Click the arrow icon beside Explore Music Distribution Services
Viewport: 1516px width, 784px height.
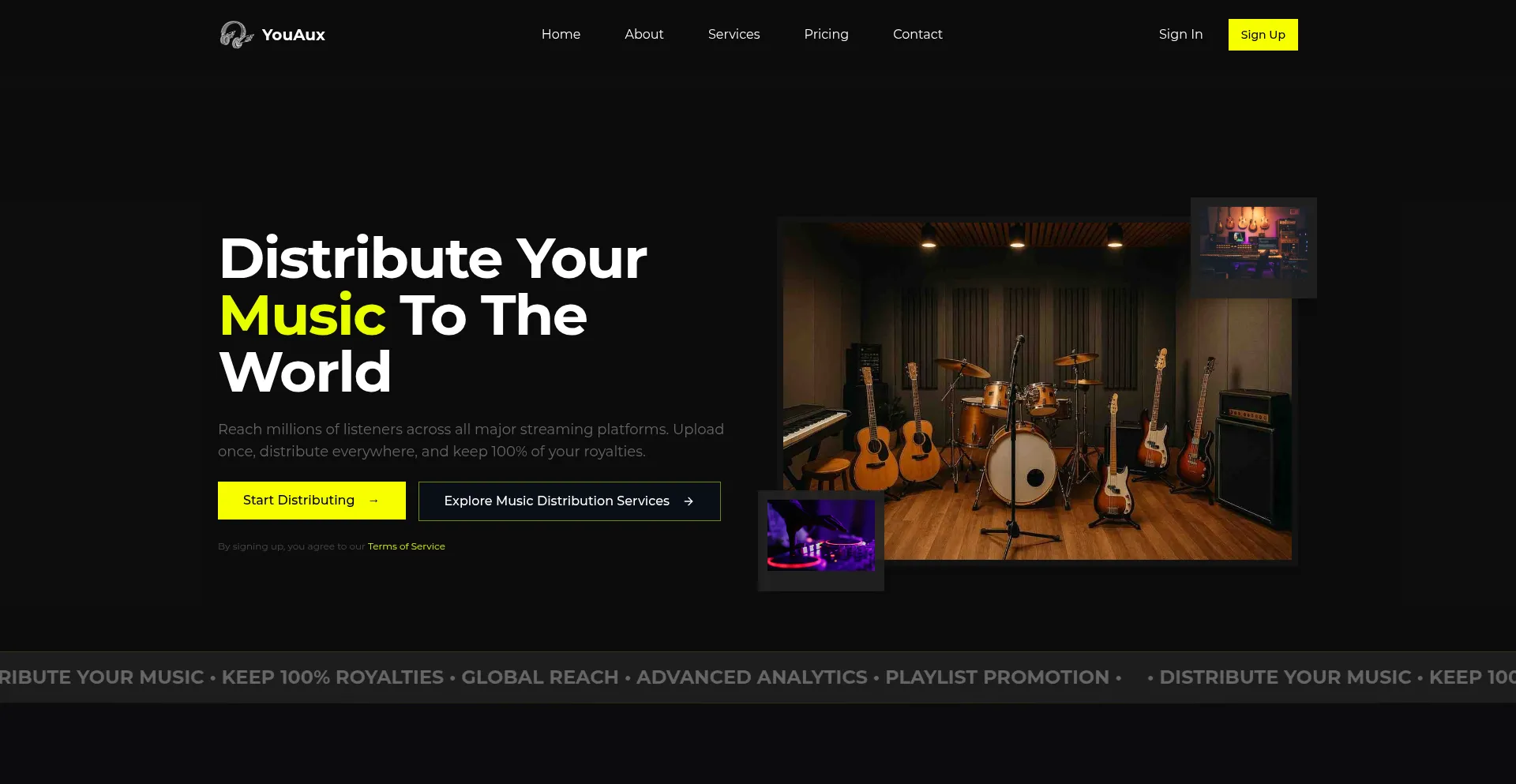point(689,501)
